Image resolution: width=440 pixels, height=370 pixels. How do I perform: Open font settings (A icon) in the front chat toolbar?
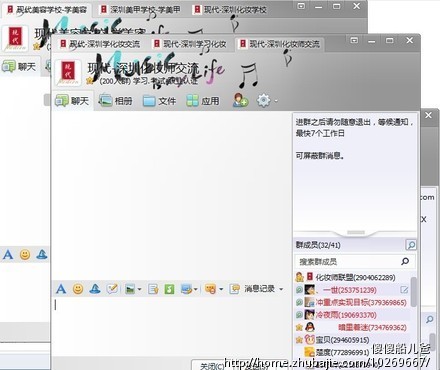point(61,289)
